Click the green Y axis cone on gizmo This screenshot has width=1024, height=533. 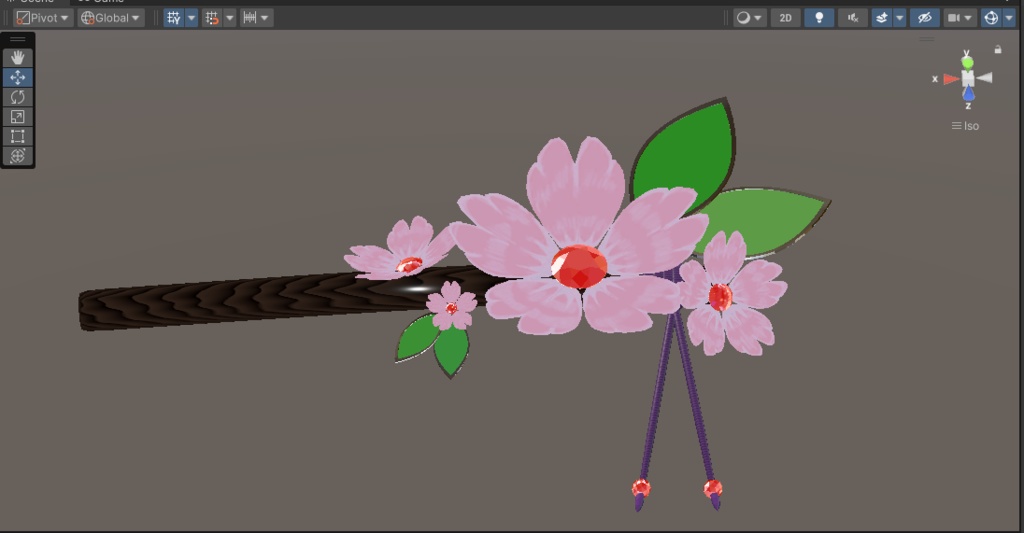[x=967, y=62]
